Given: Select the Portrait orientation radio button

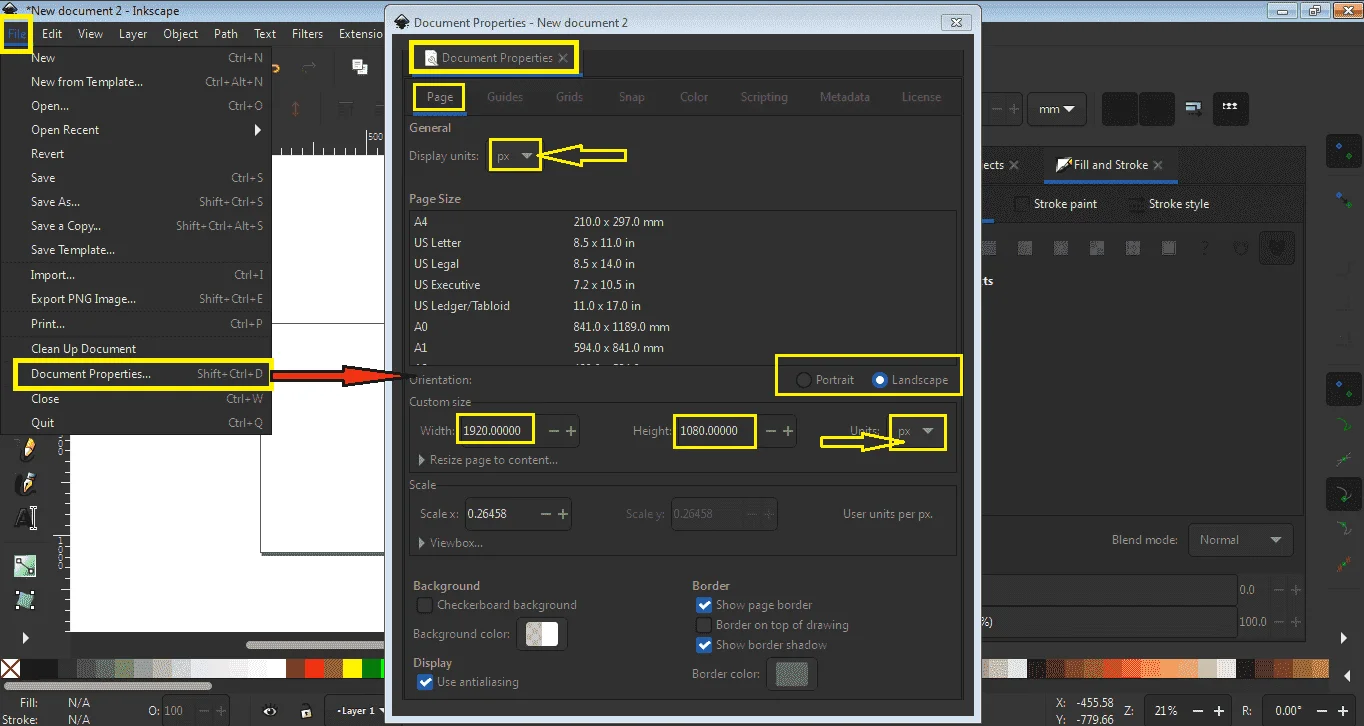Looking at the screenshot, I should coord(803,380).
